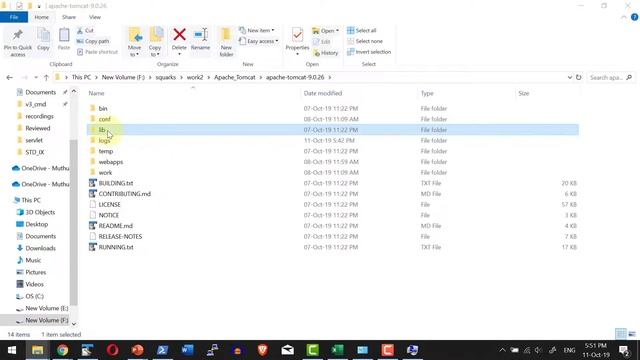Open the Windows Start menu
640x360 pixels.
point(12,350)
